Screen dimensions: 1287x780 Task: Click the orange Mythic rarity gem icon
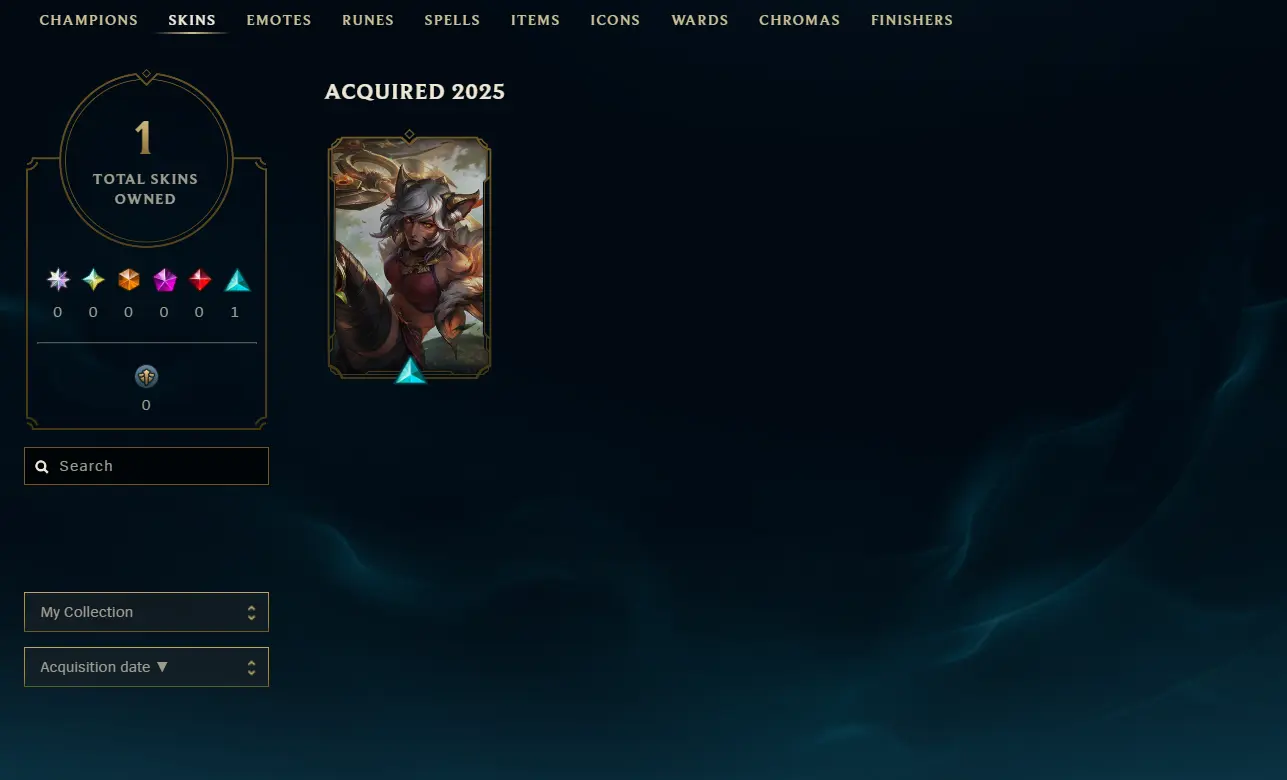[x=129, y=280]
